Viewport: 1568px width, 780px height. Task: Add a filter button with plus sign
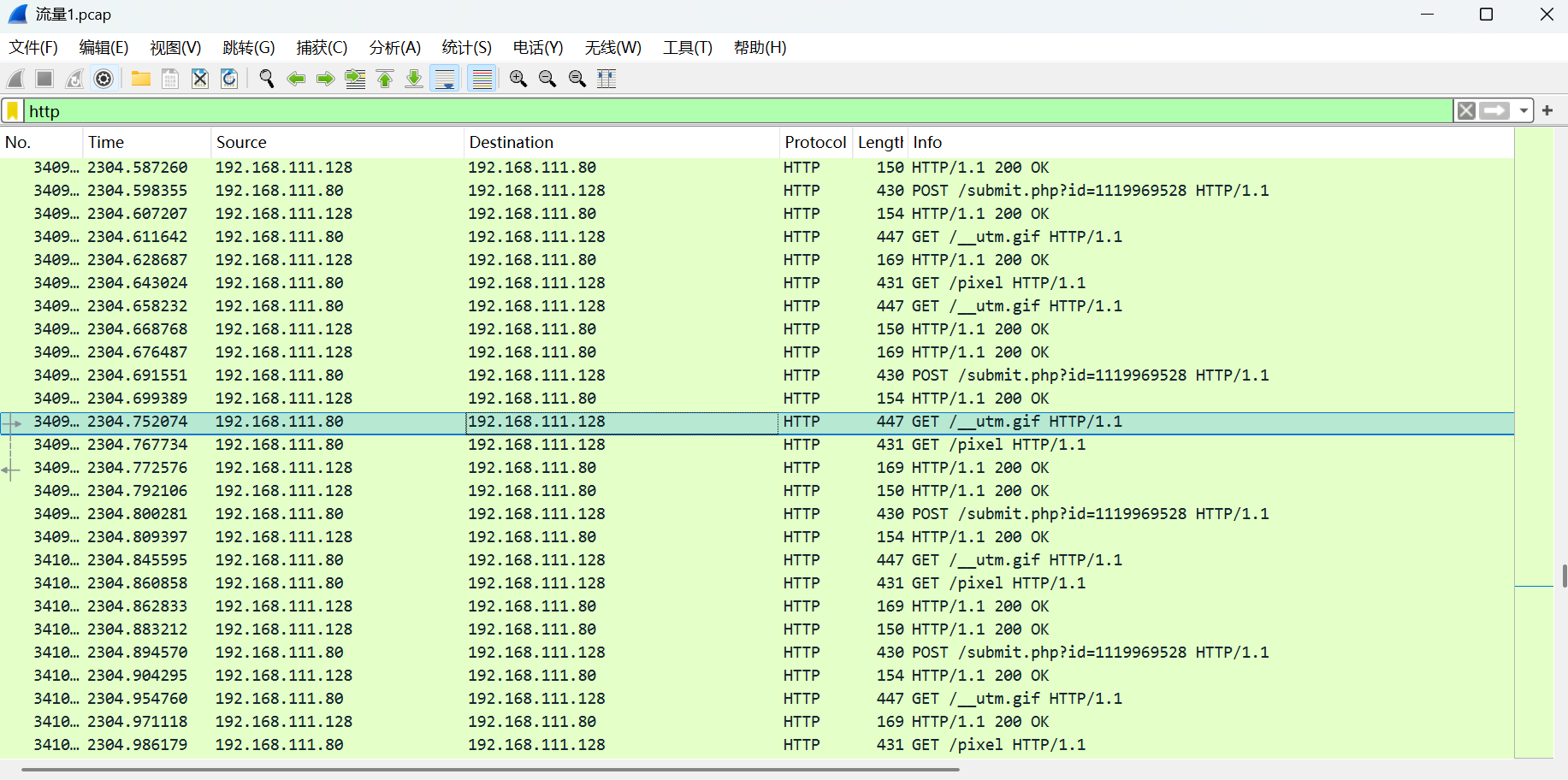tap(1547, 111)
